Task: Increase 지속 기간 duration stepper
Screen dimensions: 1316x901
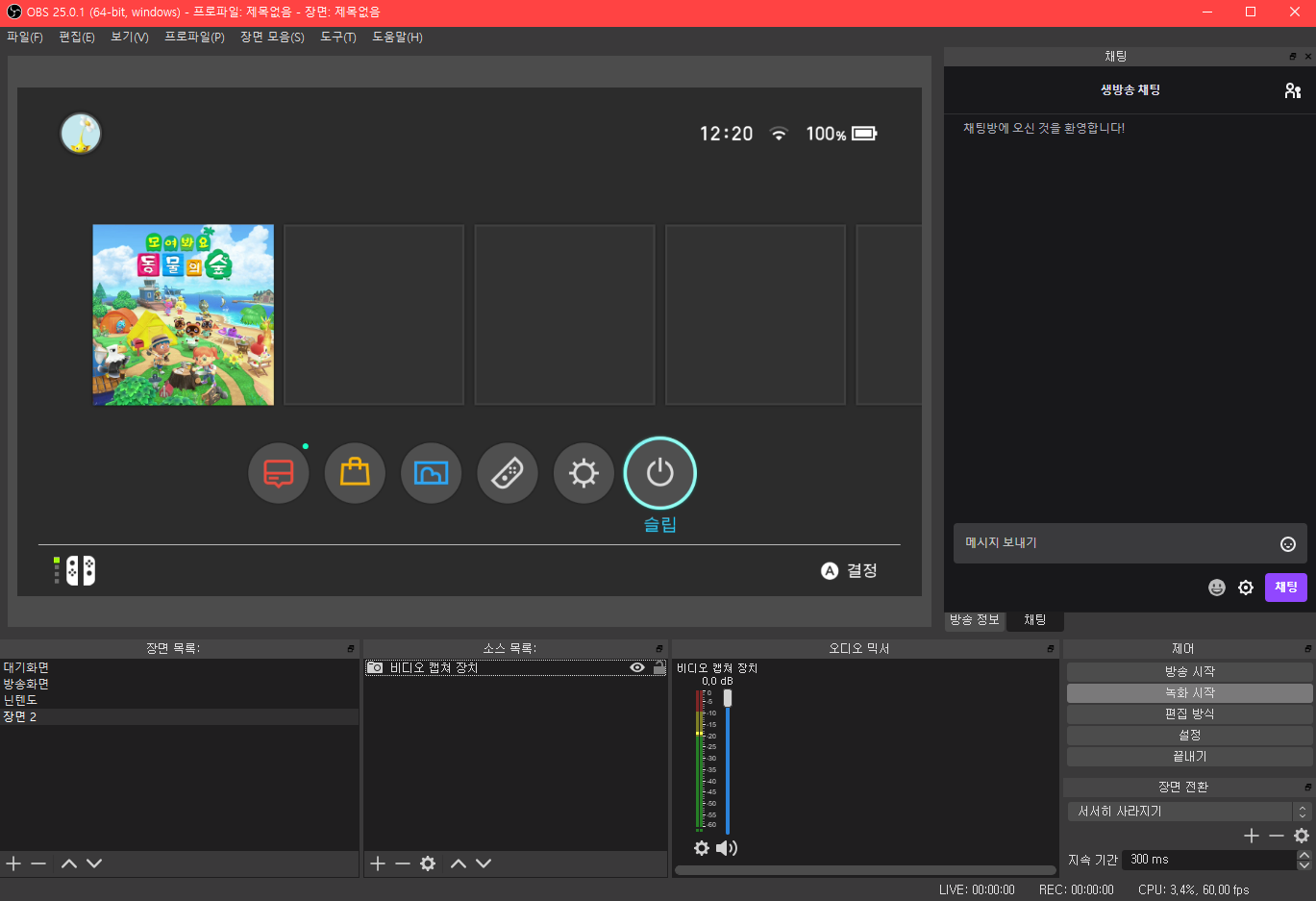Action: (1304, 854)
